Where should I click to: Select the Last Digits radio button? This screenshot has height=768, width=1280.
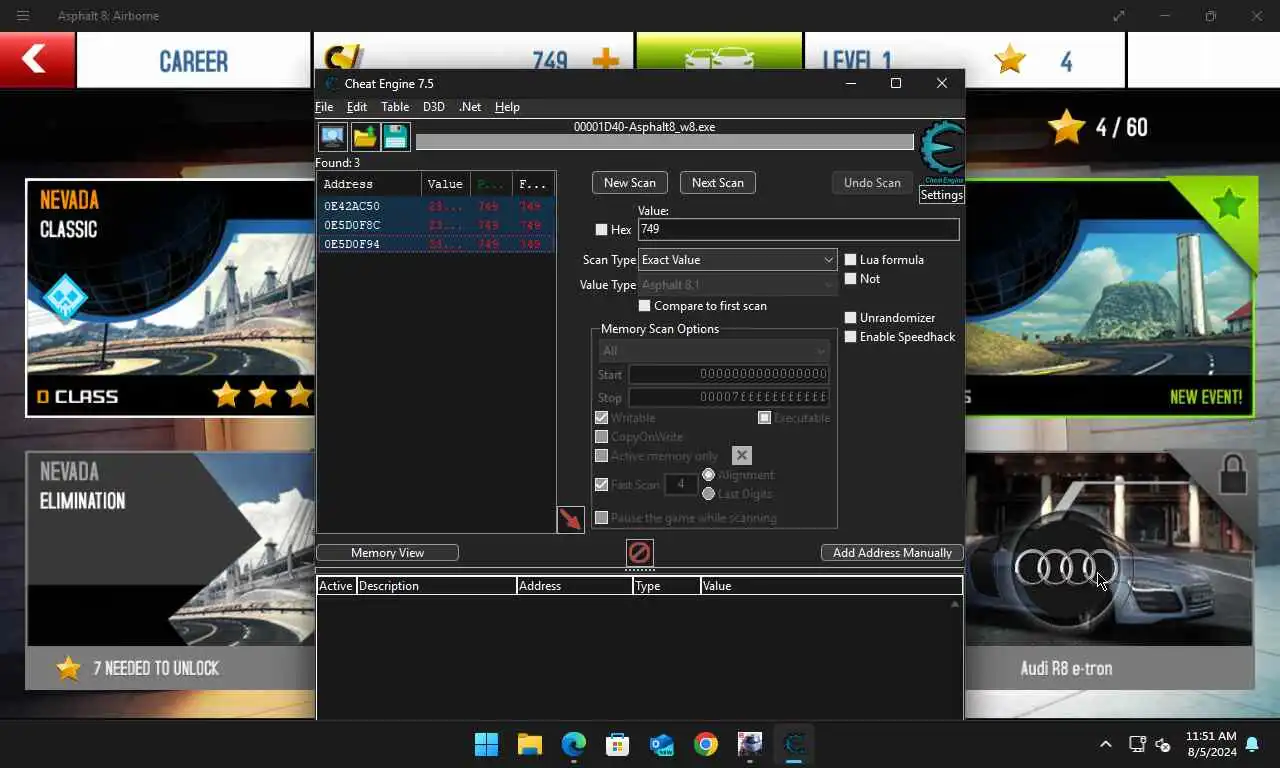(x=708, y=494)
